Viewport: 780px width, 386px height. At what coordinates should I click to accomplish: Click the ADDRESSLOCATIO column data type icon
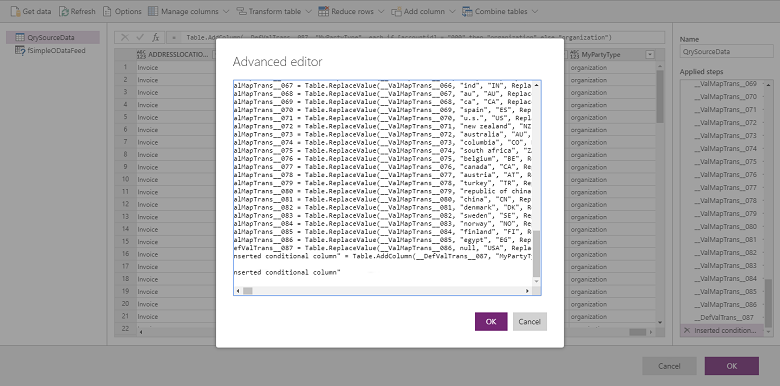pyautogui.click(x=141, y=55)
